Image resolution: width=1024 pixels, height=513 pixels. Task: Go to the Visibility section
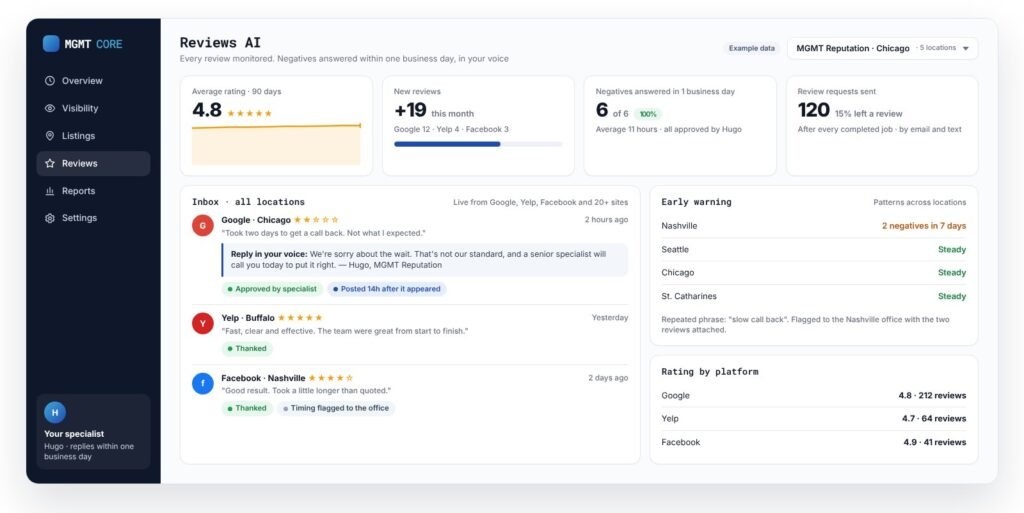(93, 108)
